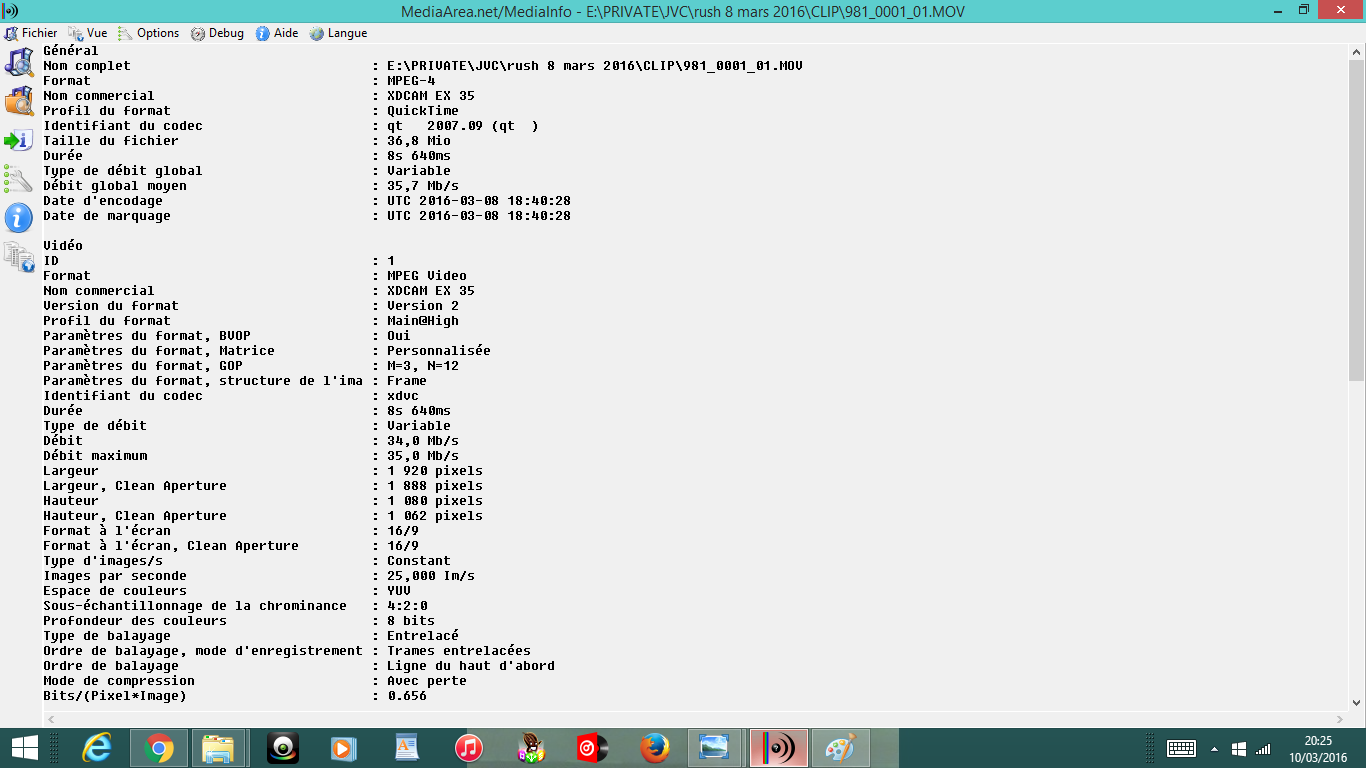Open the green eye app on the taskbar
The width and height of the screenshot is (1366, 768).
pos(283,748)
